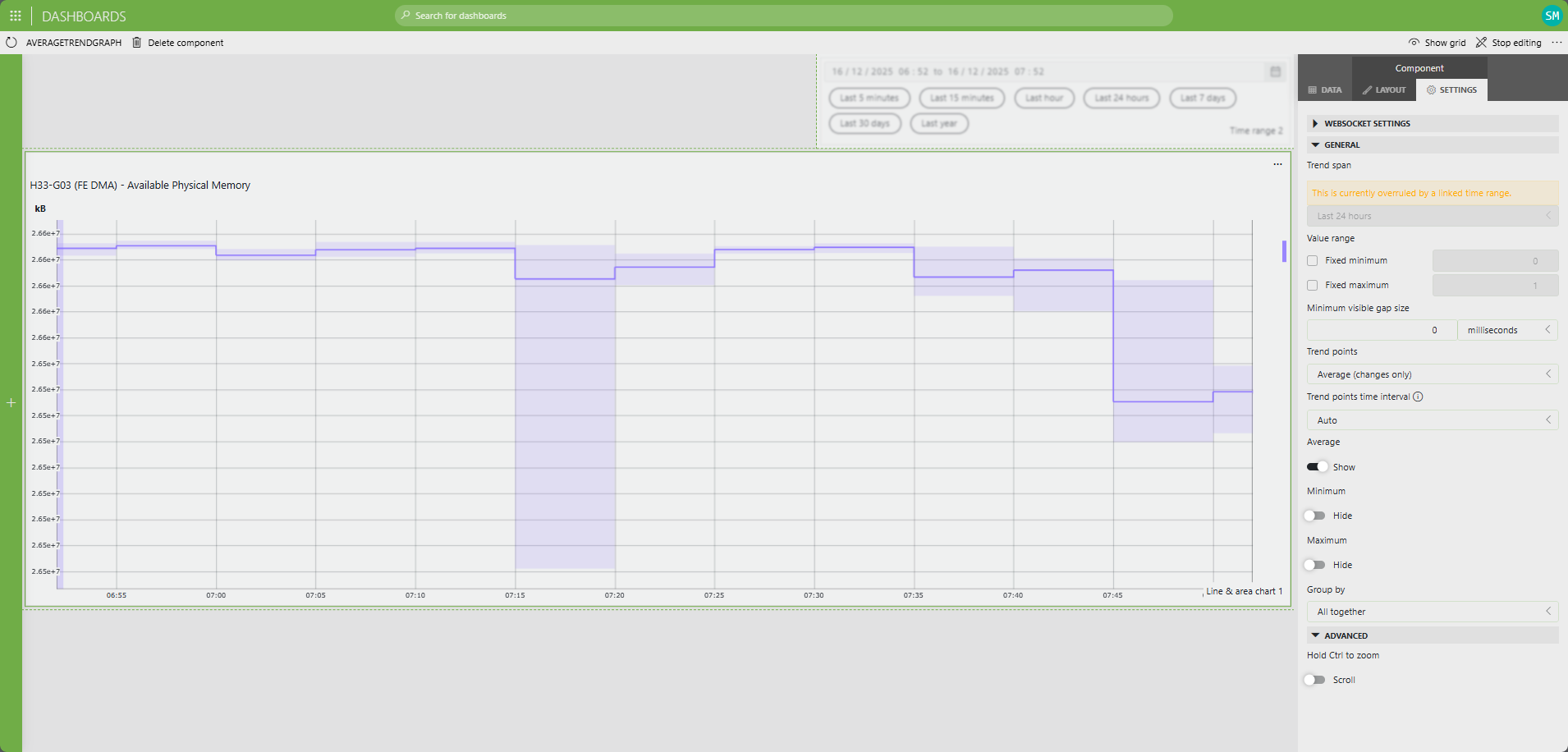Click the SM user avatar
The image size is (1568, 752).
tap(1552, 16)
